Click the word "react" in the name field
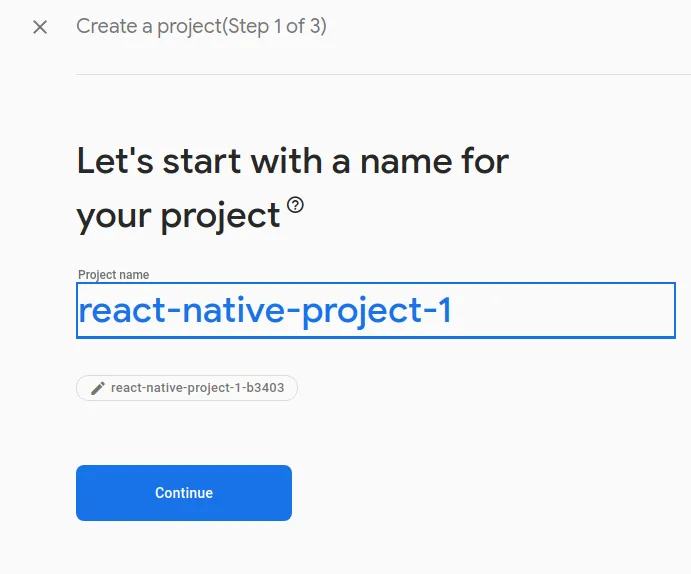Viewport: 691px width, 574px height. (122, 311)
